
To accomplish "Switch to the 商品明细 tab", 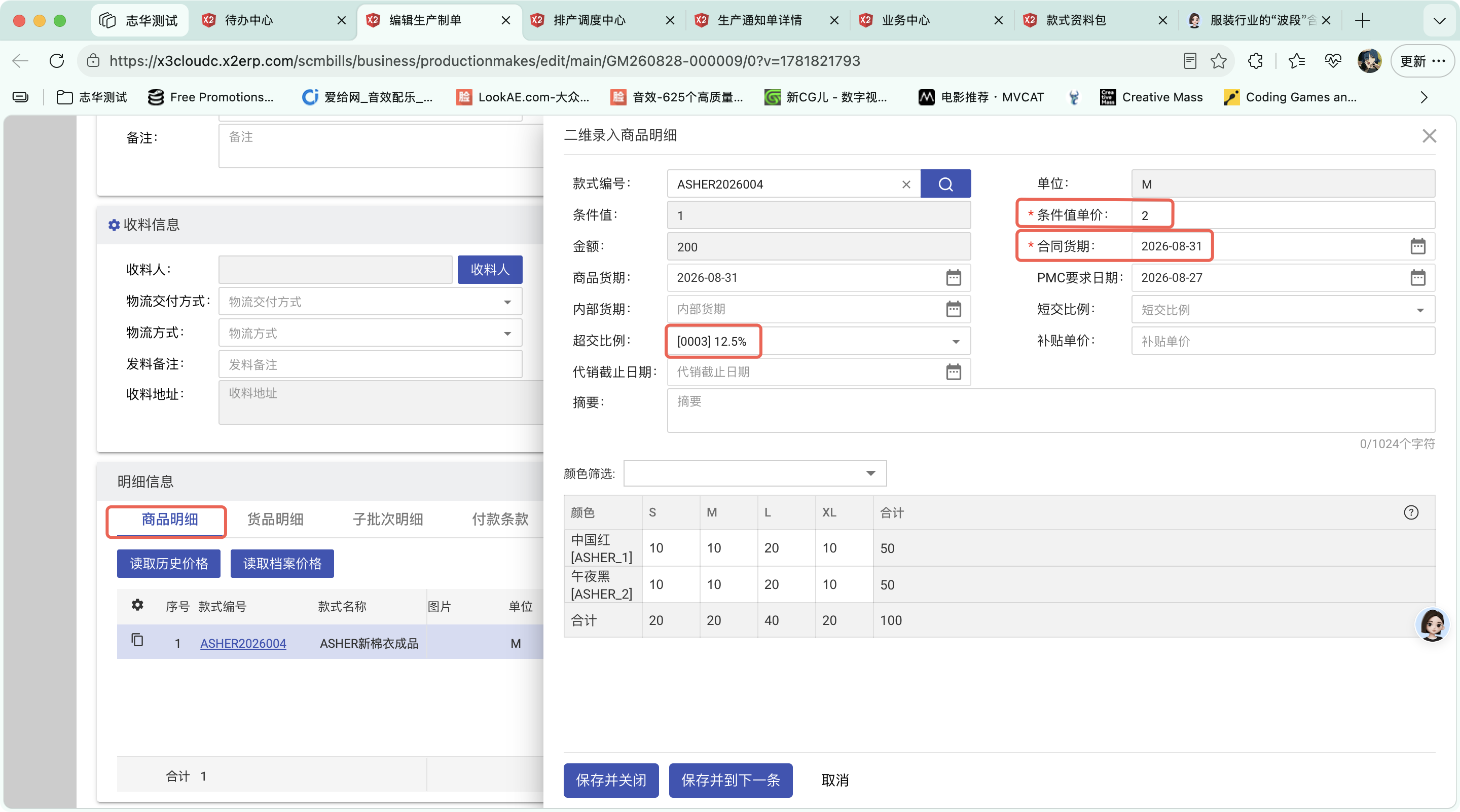I will pos(169,520).
